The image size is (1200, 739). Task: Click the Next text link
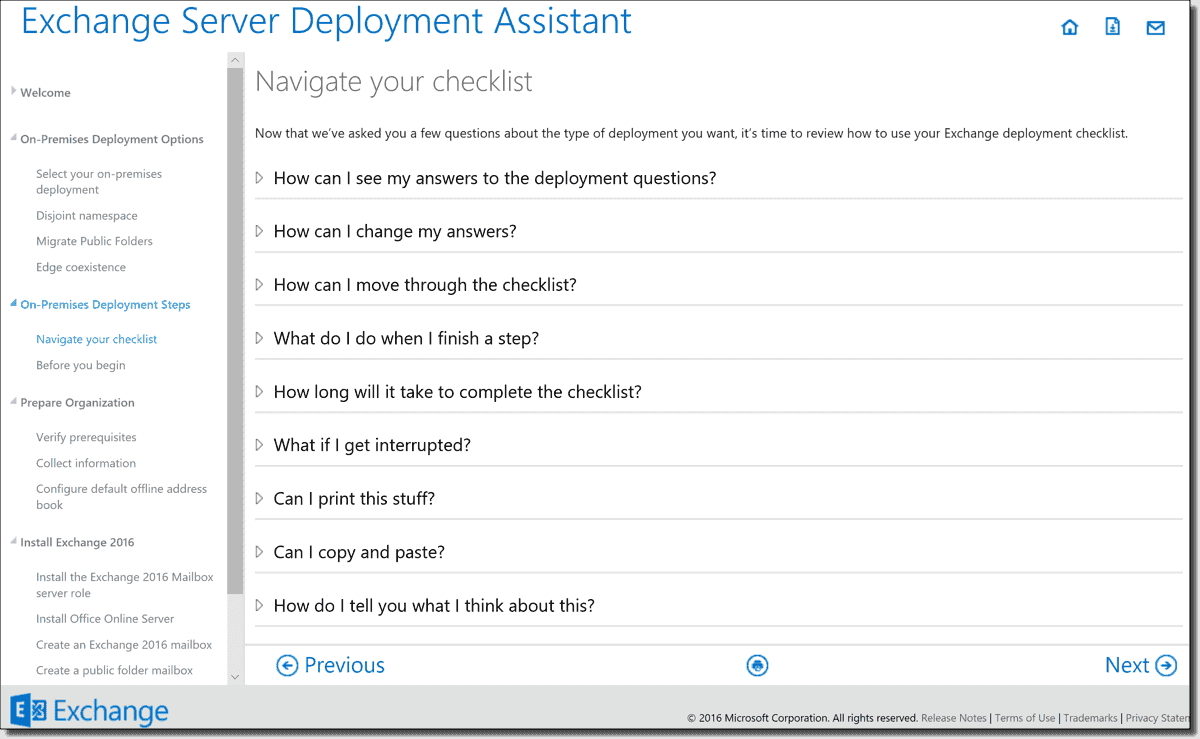[x=1127, y=665]
